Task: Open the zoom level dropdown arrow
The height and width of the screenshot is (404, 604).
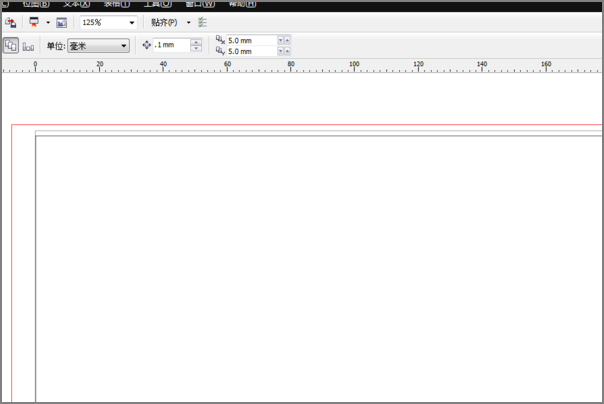Action: 132,23
